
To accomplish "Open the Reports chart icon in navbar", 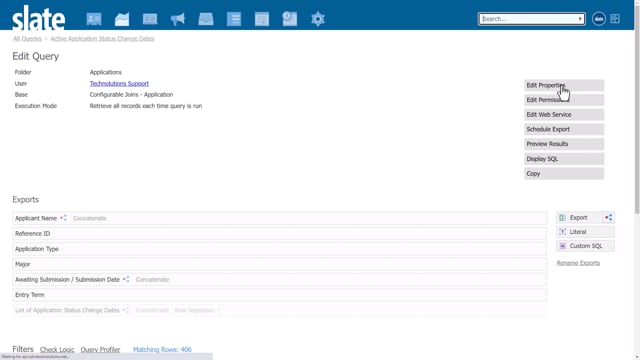I will (x=122, y=19).
